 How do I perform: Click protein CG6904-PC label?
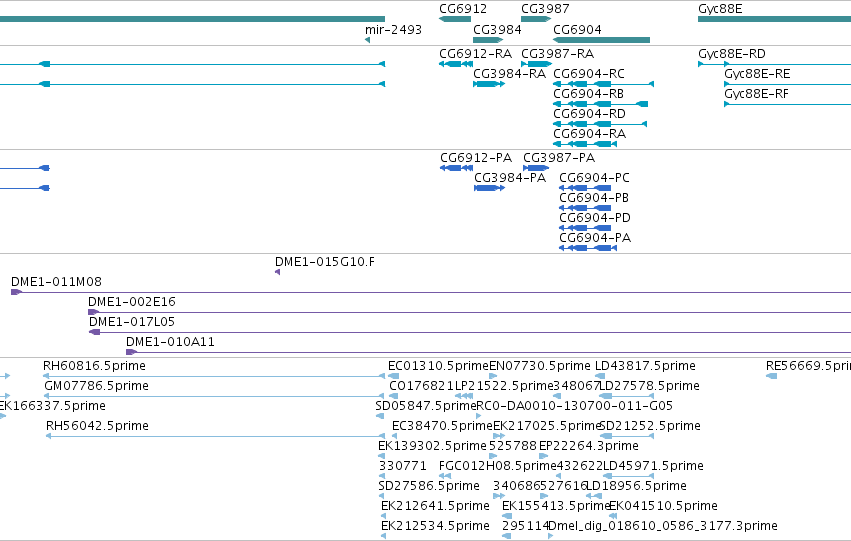[594, 178]
